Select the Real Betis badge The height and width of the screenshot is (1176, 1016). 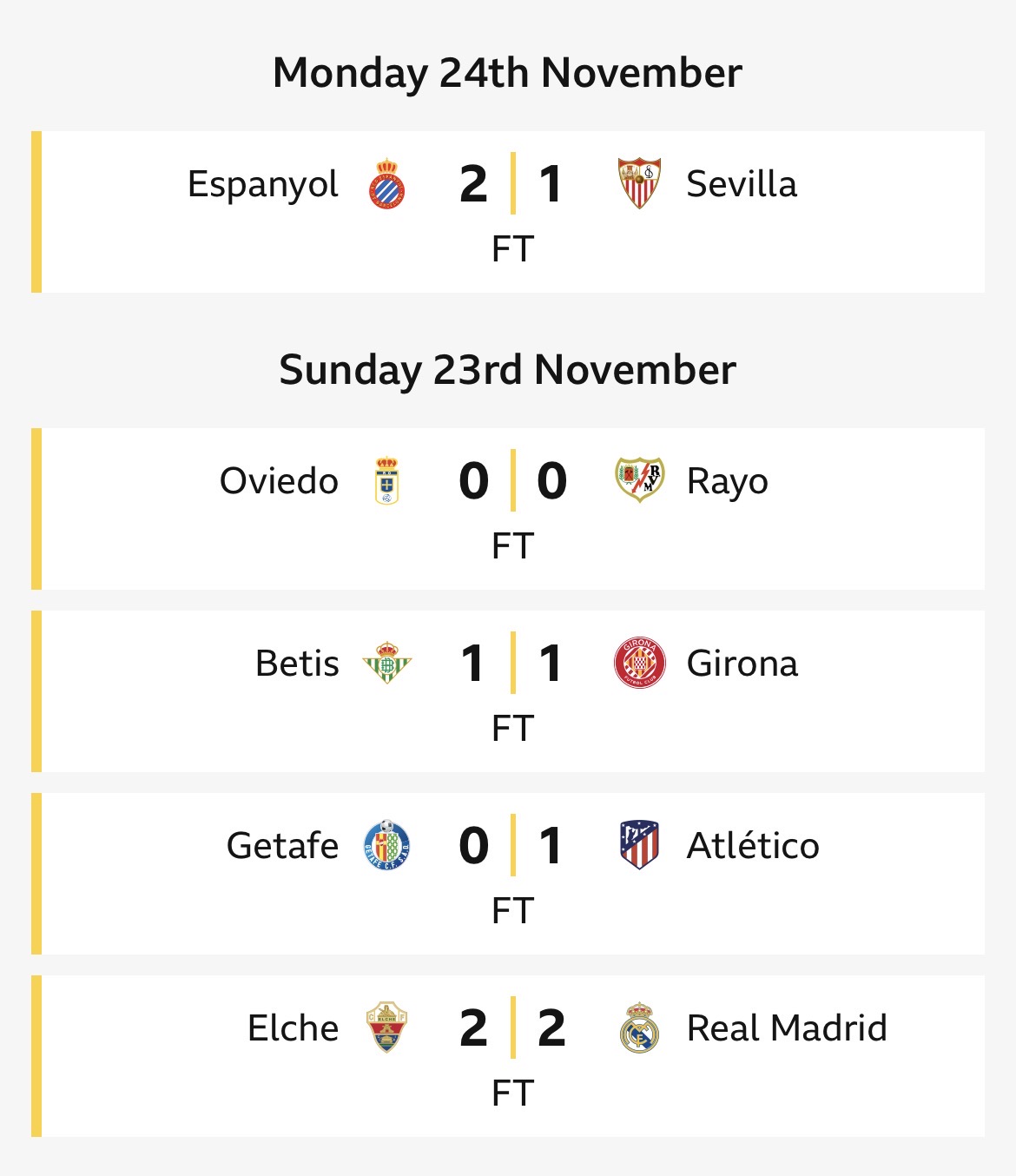point(387,664)
